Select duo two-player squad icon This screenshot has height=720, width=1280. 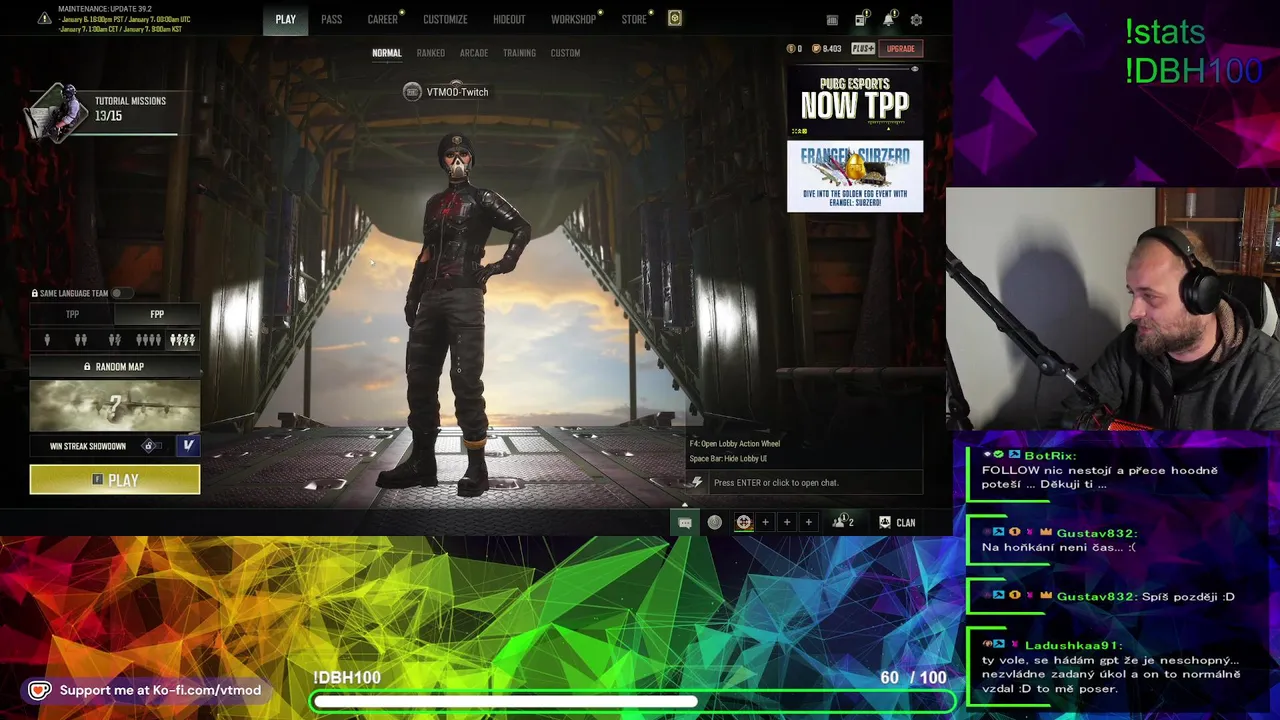pyautogui.click(x=81, y=340)
